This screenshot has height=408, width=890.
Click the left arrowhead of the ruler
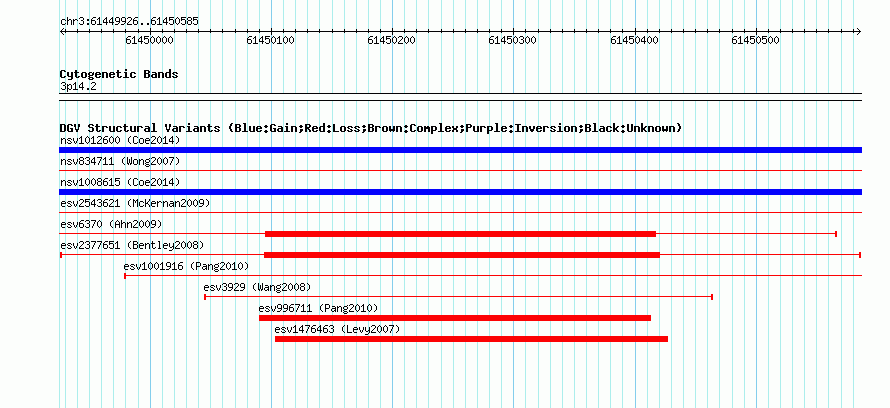pos(62,31)
